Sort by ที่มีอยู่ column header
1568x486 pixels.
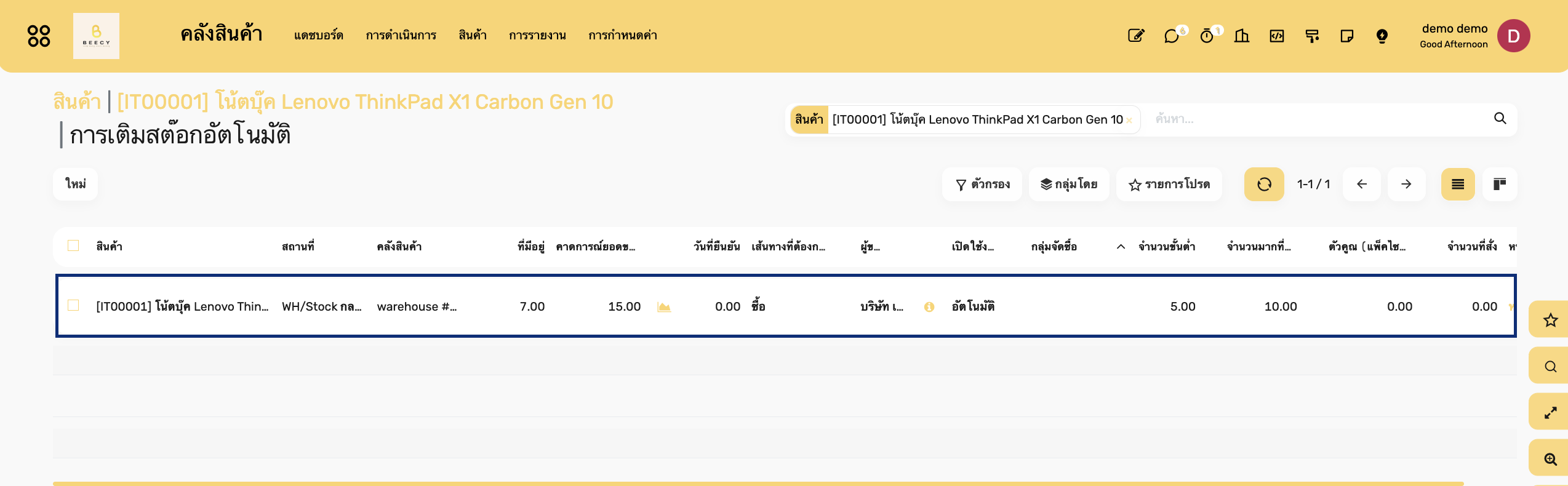point(531,246)
